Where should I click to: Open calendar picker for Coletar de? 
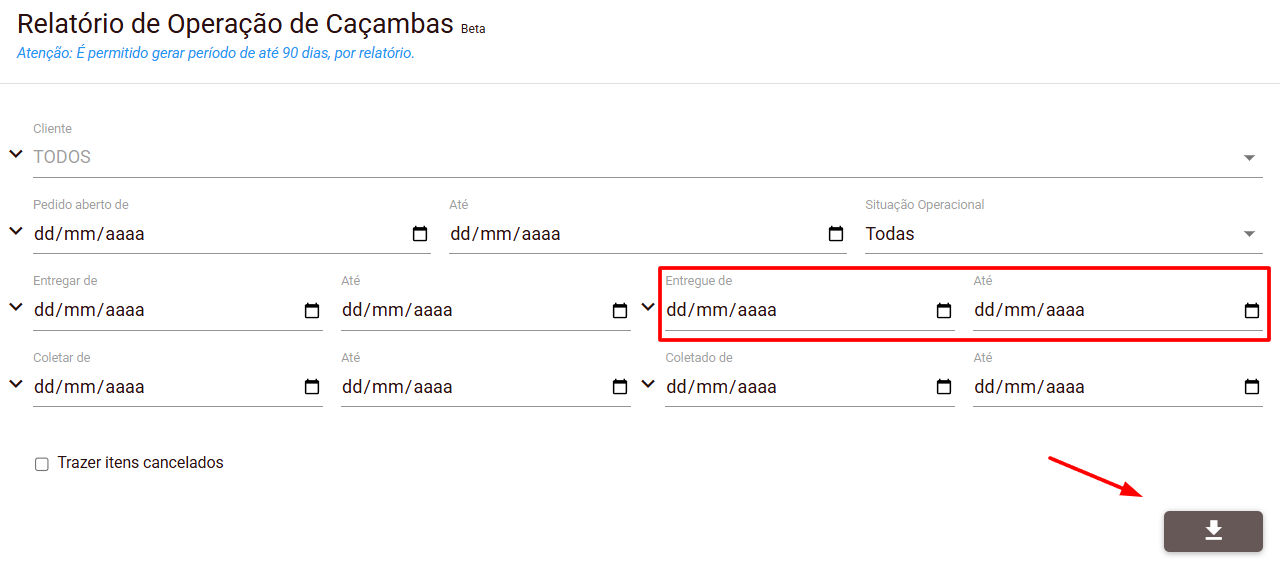pyautogui.click(x=312, y=387)
